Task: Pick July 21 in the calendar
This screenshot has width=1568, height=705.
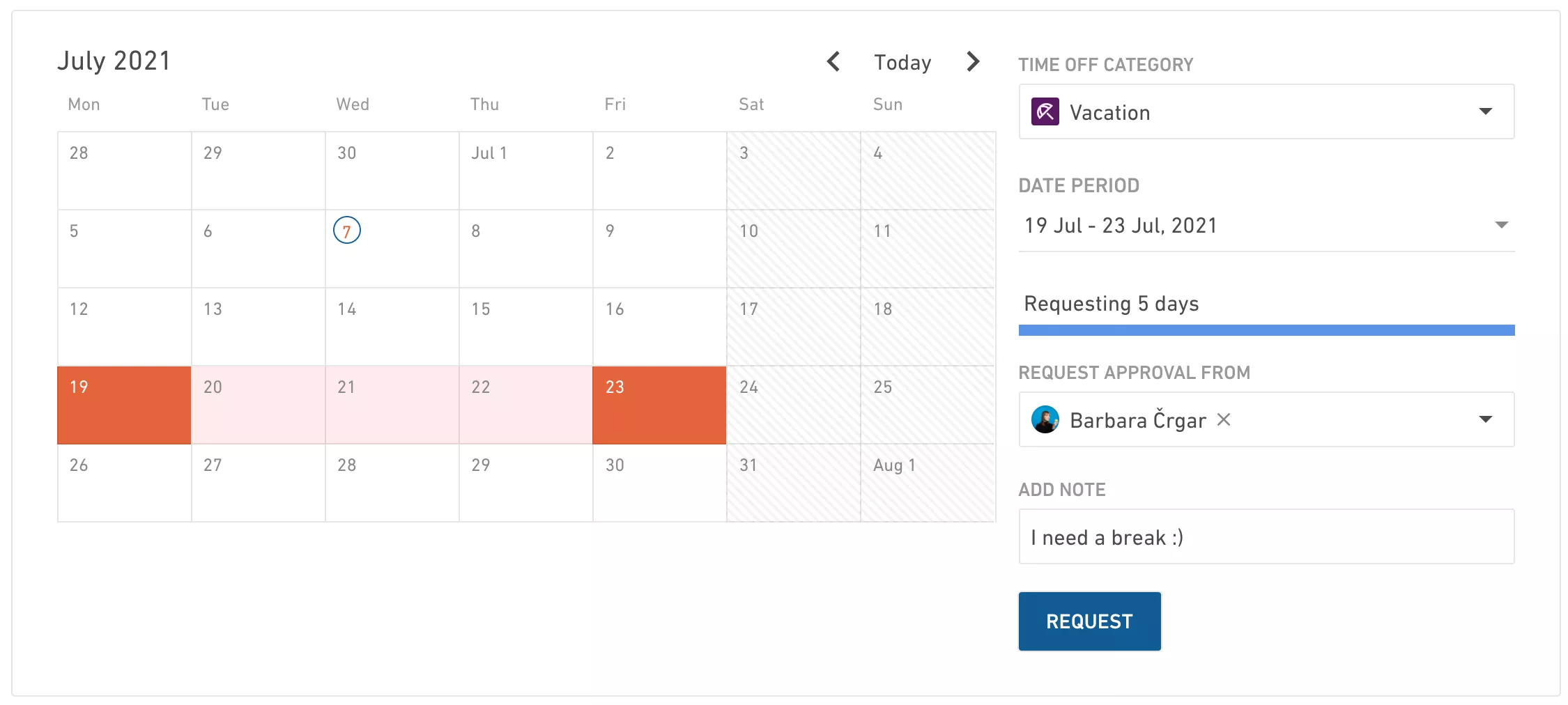Action: (x=392, y=405)
